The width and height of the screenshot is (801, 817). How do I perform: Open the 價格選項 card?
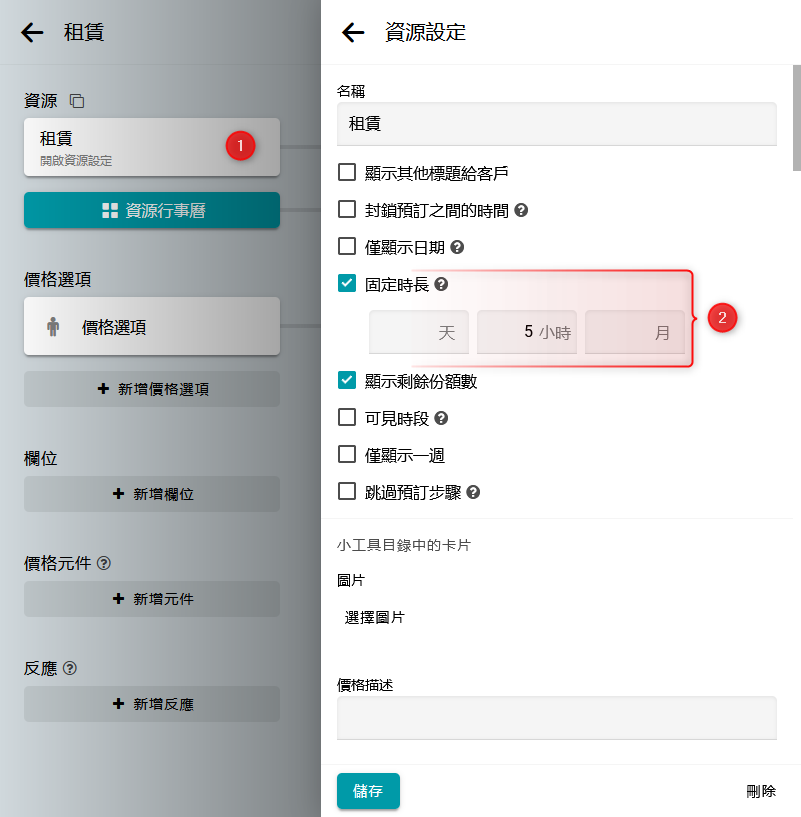pos(151,326)
